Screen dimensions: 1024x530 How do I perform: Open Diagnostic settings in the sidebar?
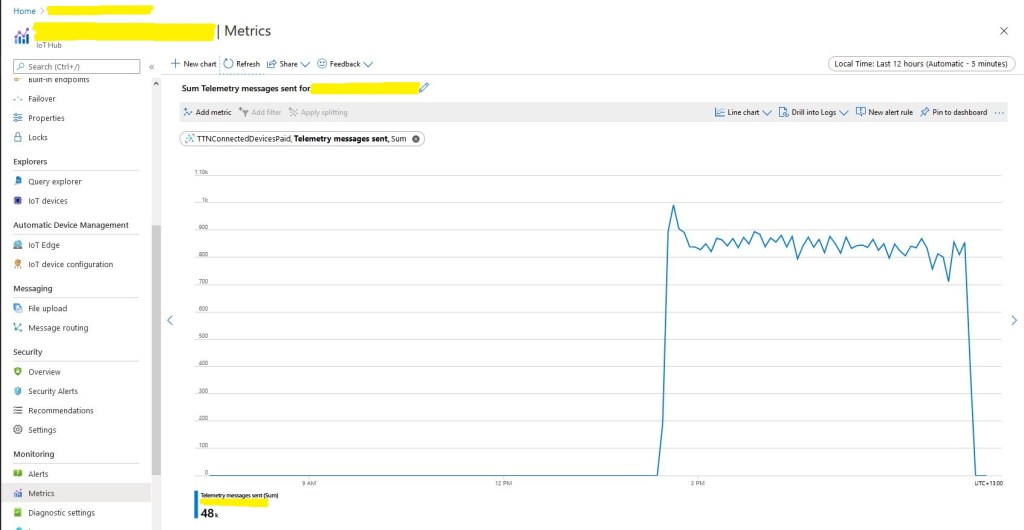[x=61, y=513]
